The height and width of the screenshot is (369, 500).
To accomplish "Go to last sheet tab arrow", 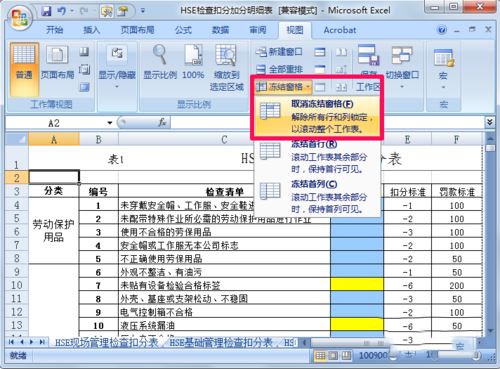I will [x=42, y=342].
